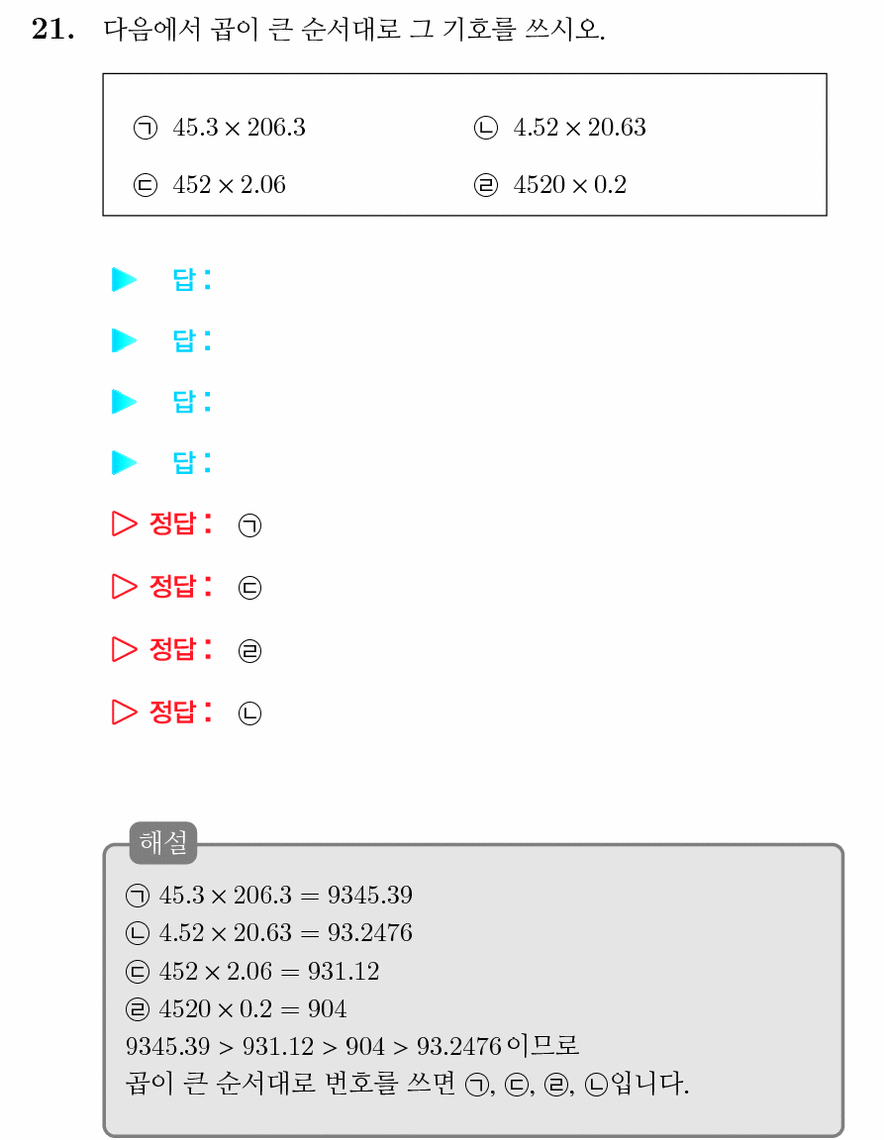Click the last 답: answer field

[x=192, y=462]
